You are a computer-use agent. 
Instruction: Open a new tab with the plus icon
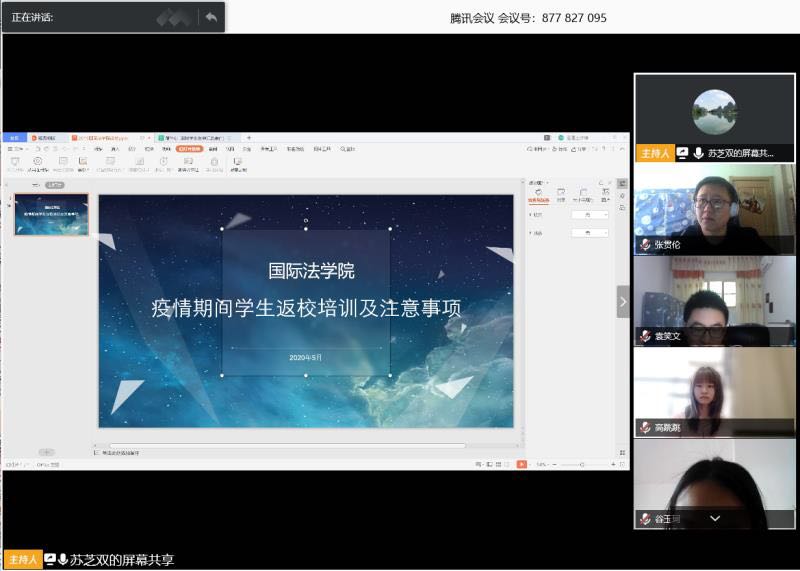[249, 138]
